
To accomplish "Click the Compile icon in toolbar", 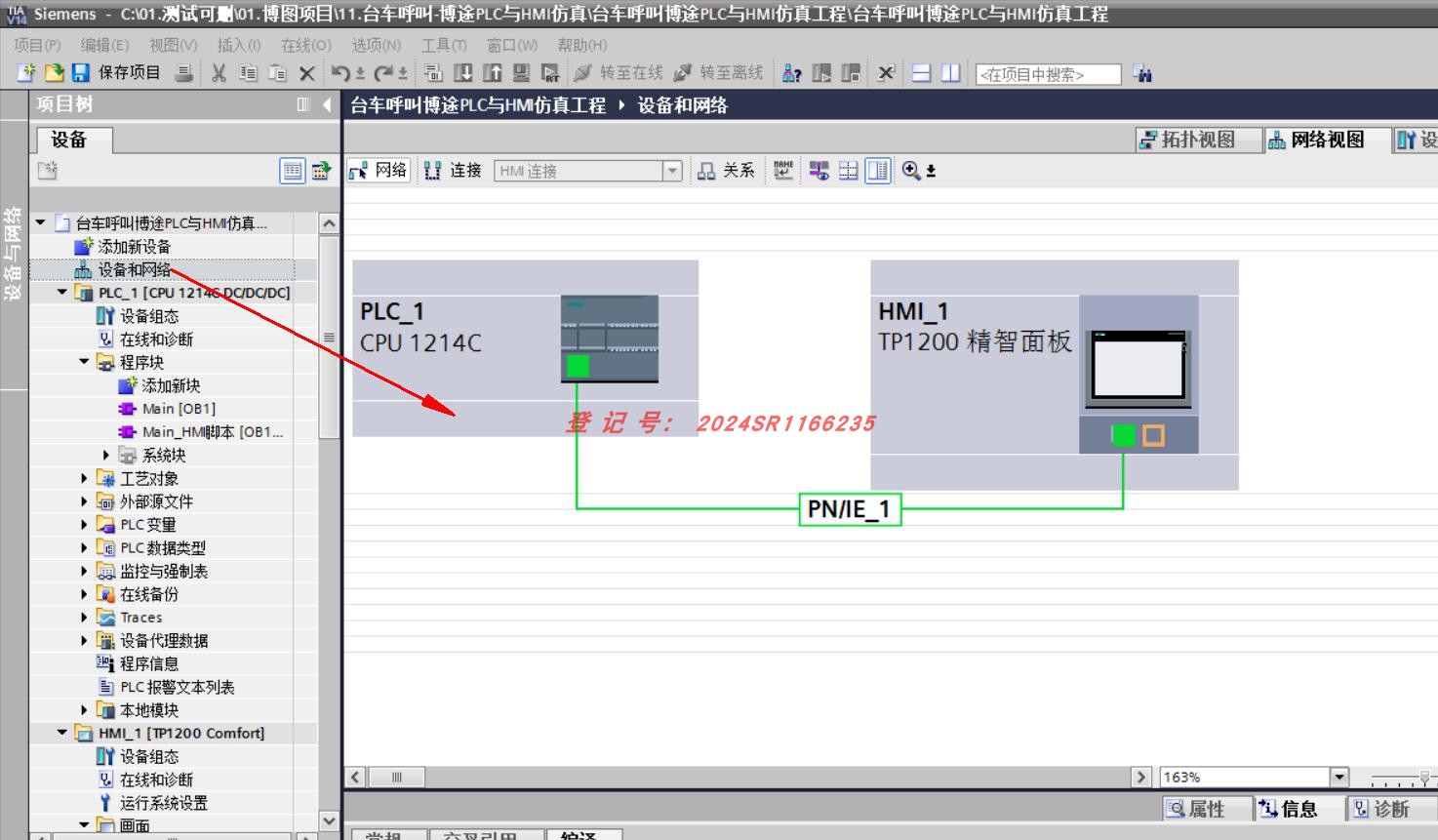I will (433, 73).
